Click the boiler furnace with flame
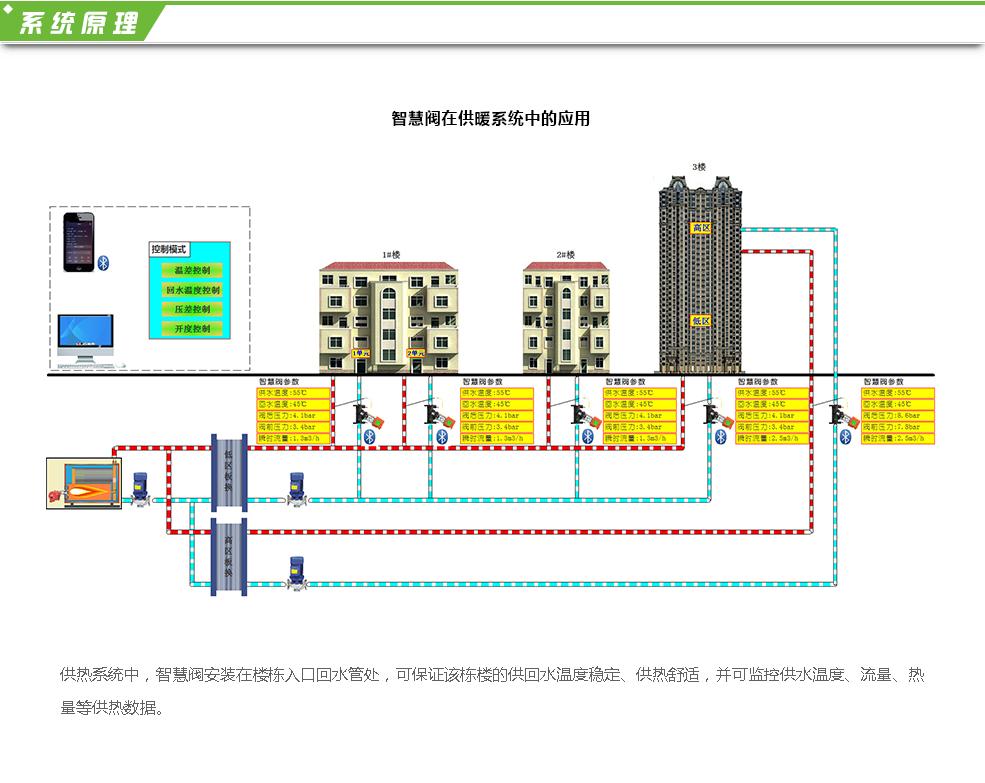This screenshot has width=985, height=783. (83, 483)
